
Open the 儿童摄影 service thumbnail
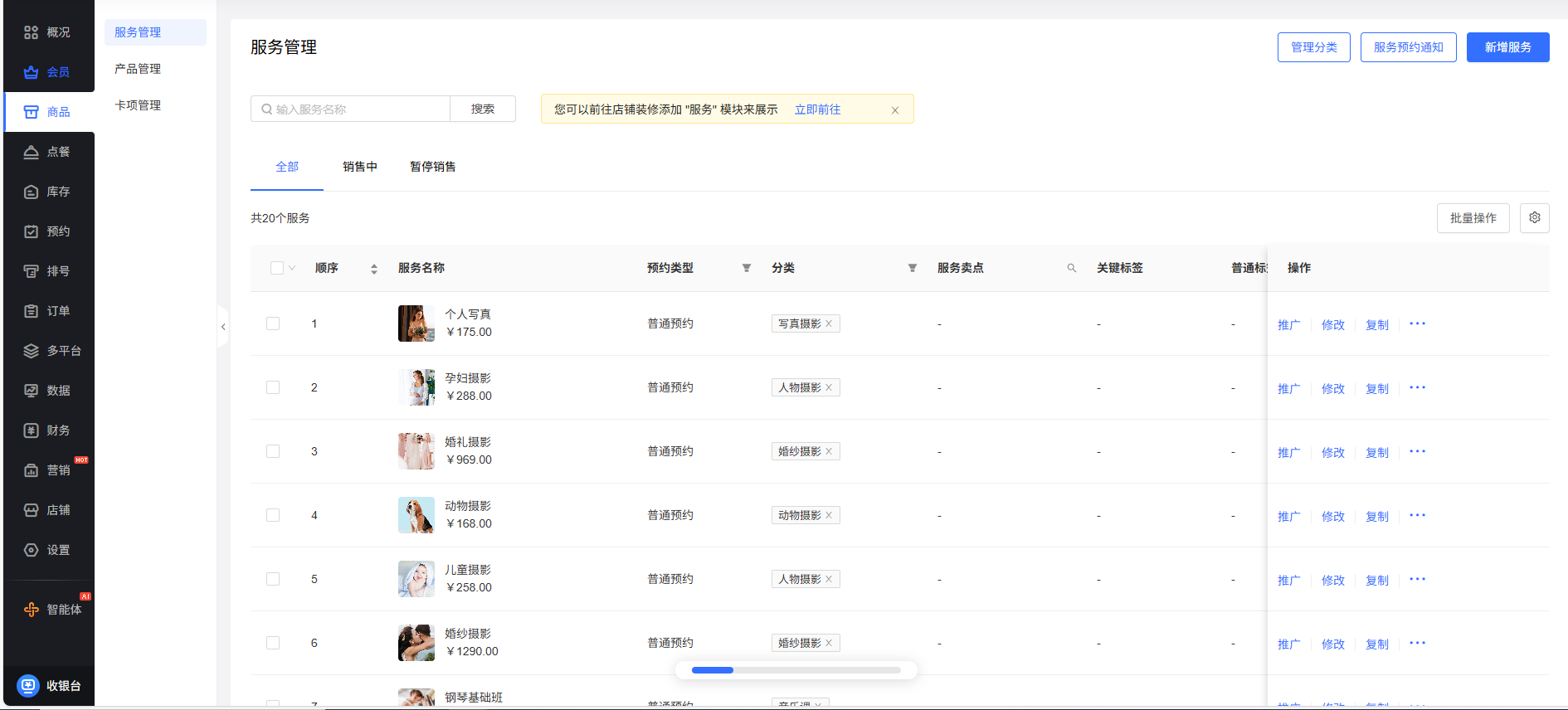point(416,579)
